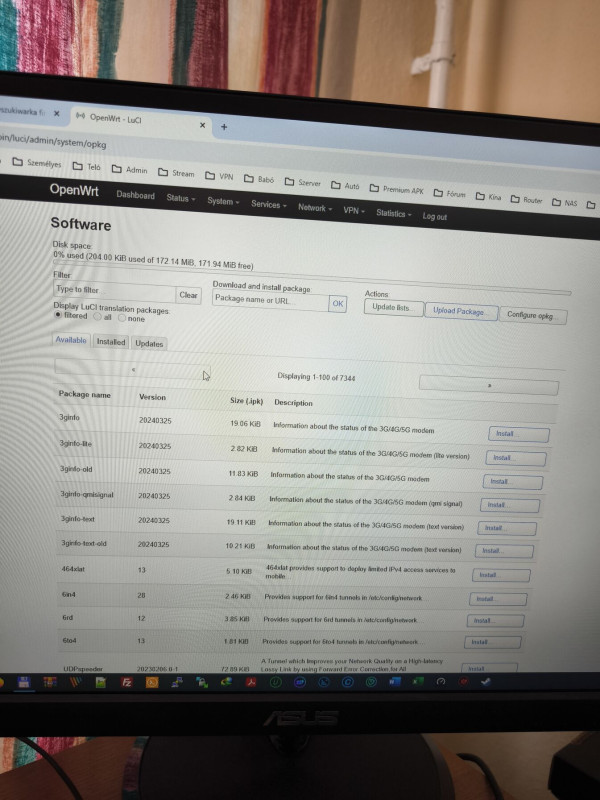
Task: Log out of OpenWrt
Action: click(435, 216)
